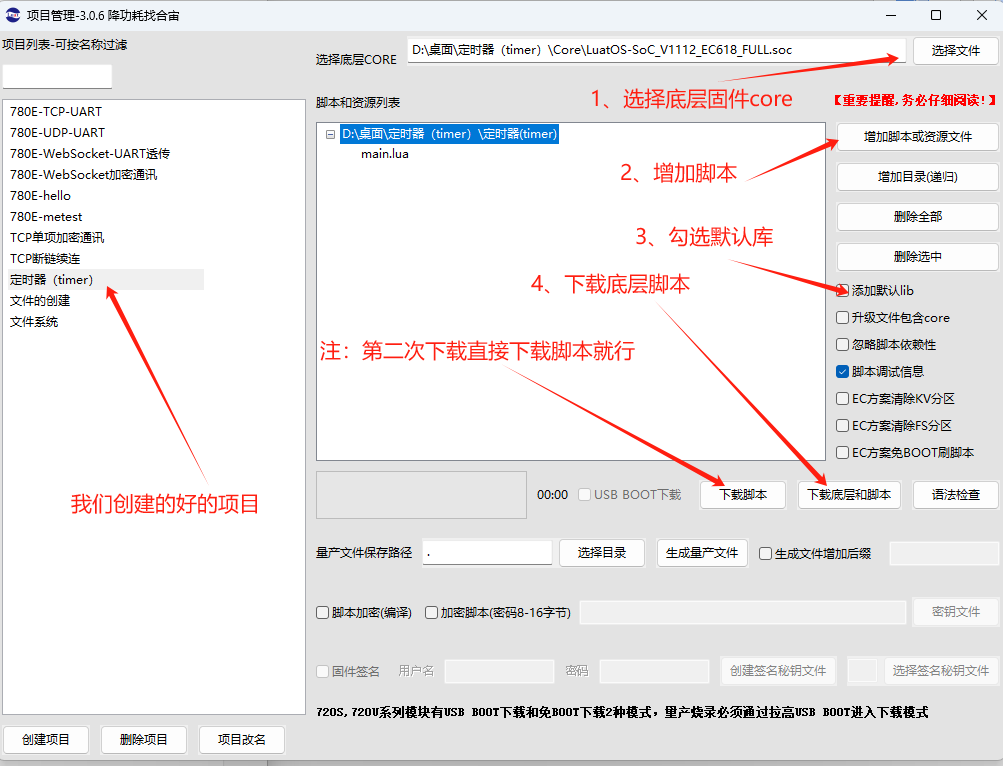Click the app logo icon in title bar

12,15
